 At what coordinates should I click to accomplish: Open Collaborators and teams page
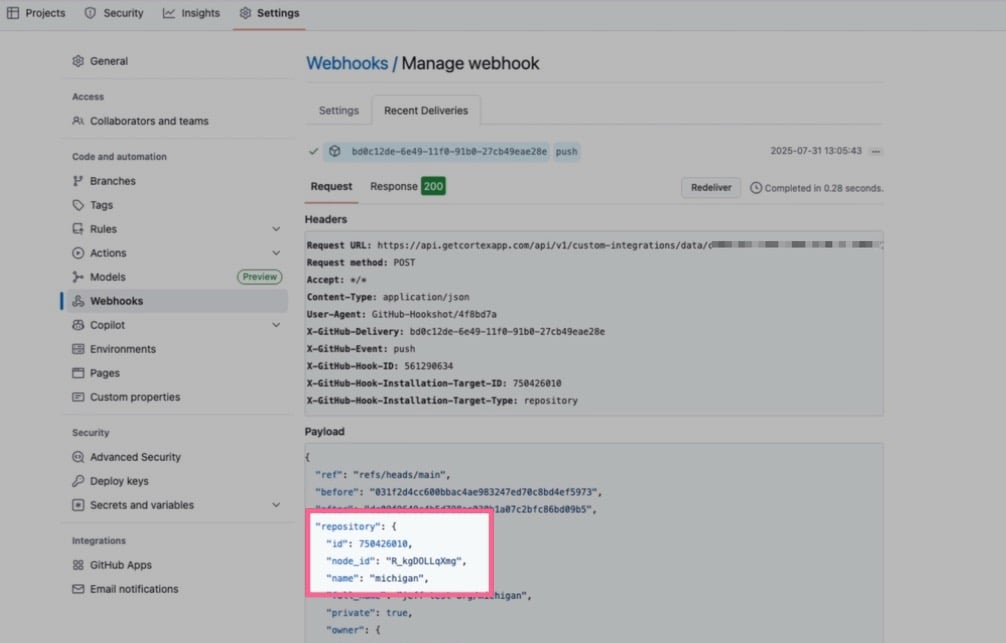tap(149, 121)
